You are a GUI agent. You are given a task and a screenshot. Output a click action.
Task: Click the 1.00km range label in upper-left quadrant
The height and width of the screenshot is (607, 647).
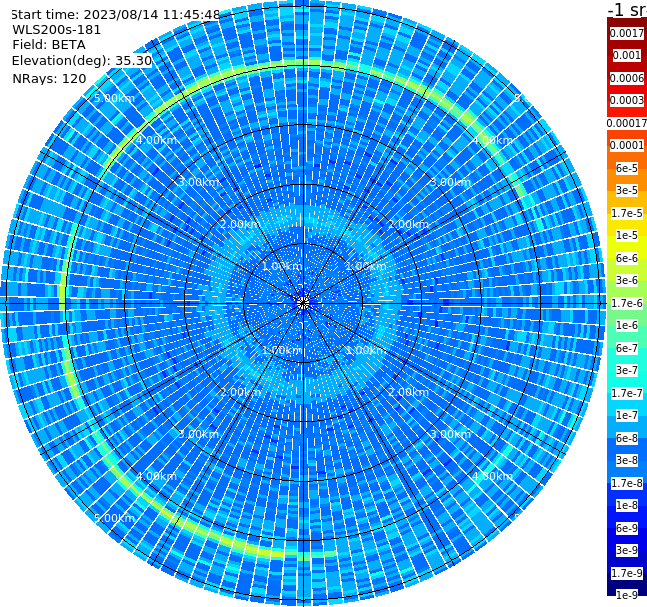point(283,266)
